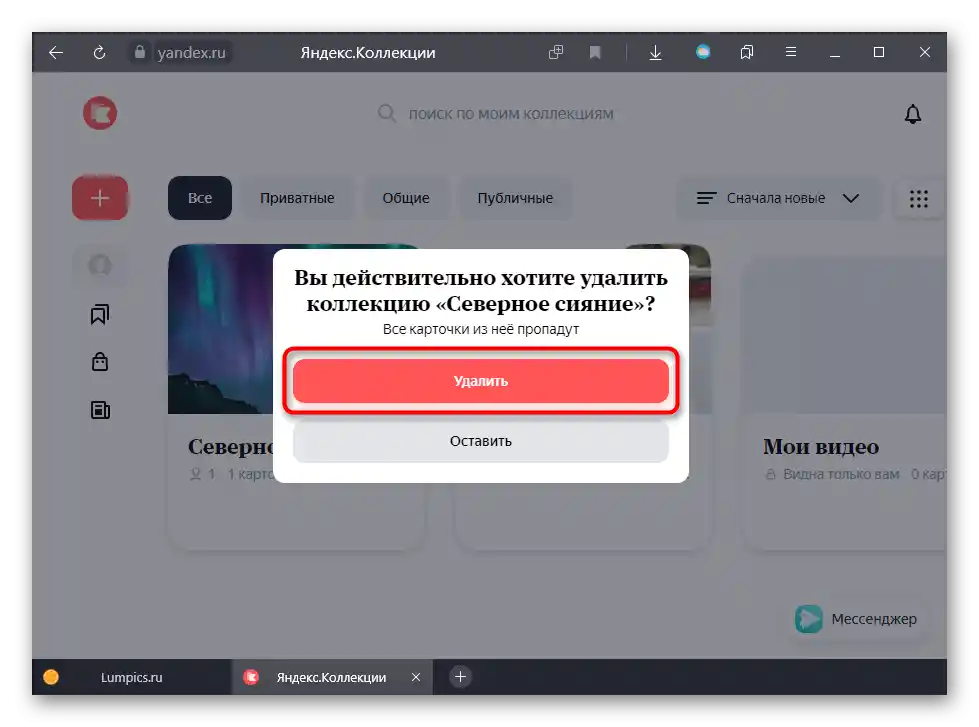Image resolution: width=979 pixels, height=727 pixels.
Task: Open the tabs copy icon in toolbar
Action: tap(556, 52)
